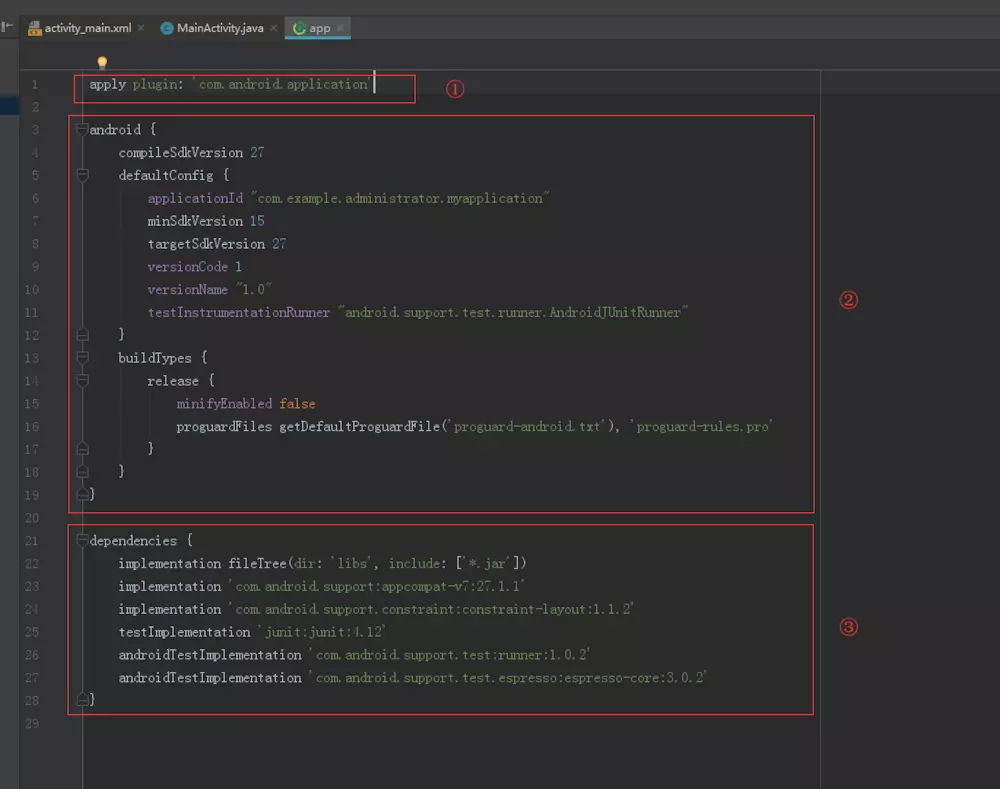Click the applicationId string value
The height and width of the screenshot is (789, 1000).
coord(400,198)
